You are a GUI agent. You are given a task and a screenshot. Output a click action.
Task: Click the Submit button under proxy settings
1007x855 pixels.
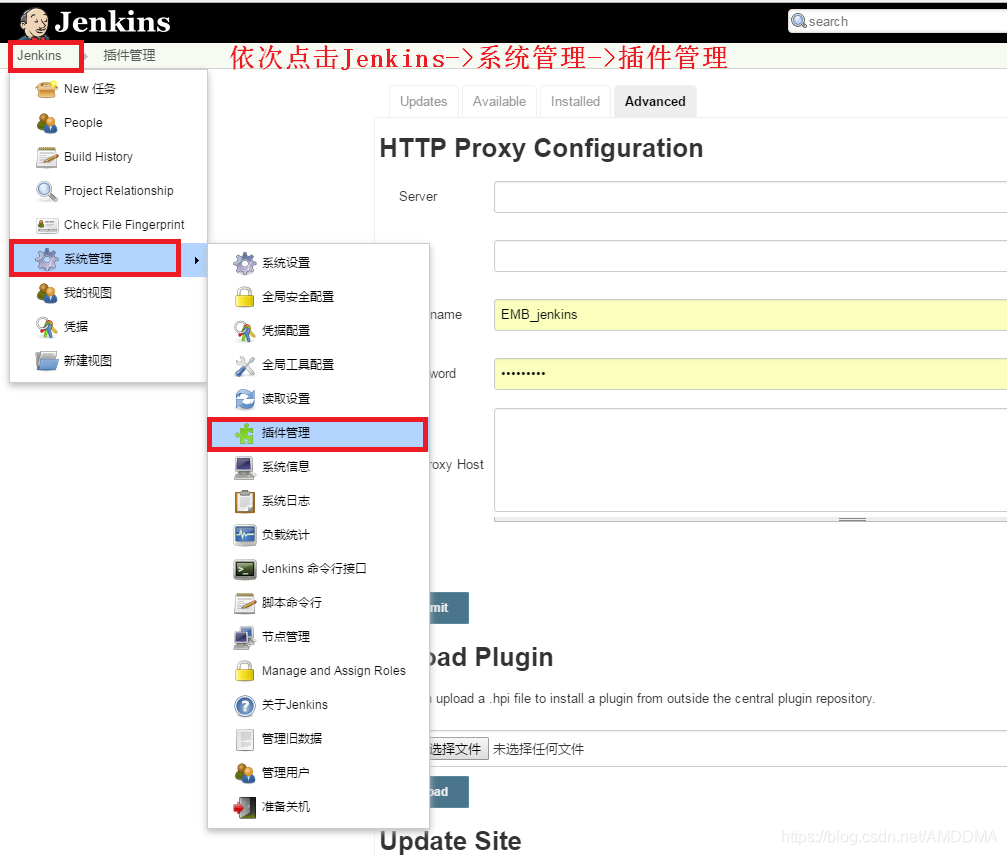click(449, 608)
